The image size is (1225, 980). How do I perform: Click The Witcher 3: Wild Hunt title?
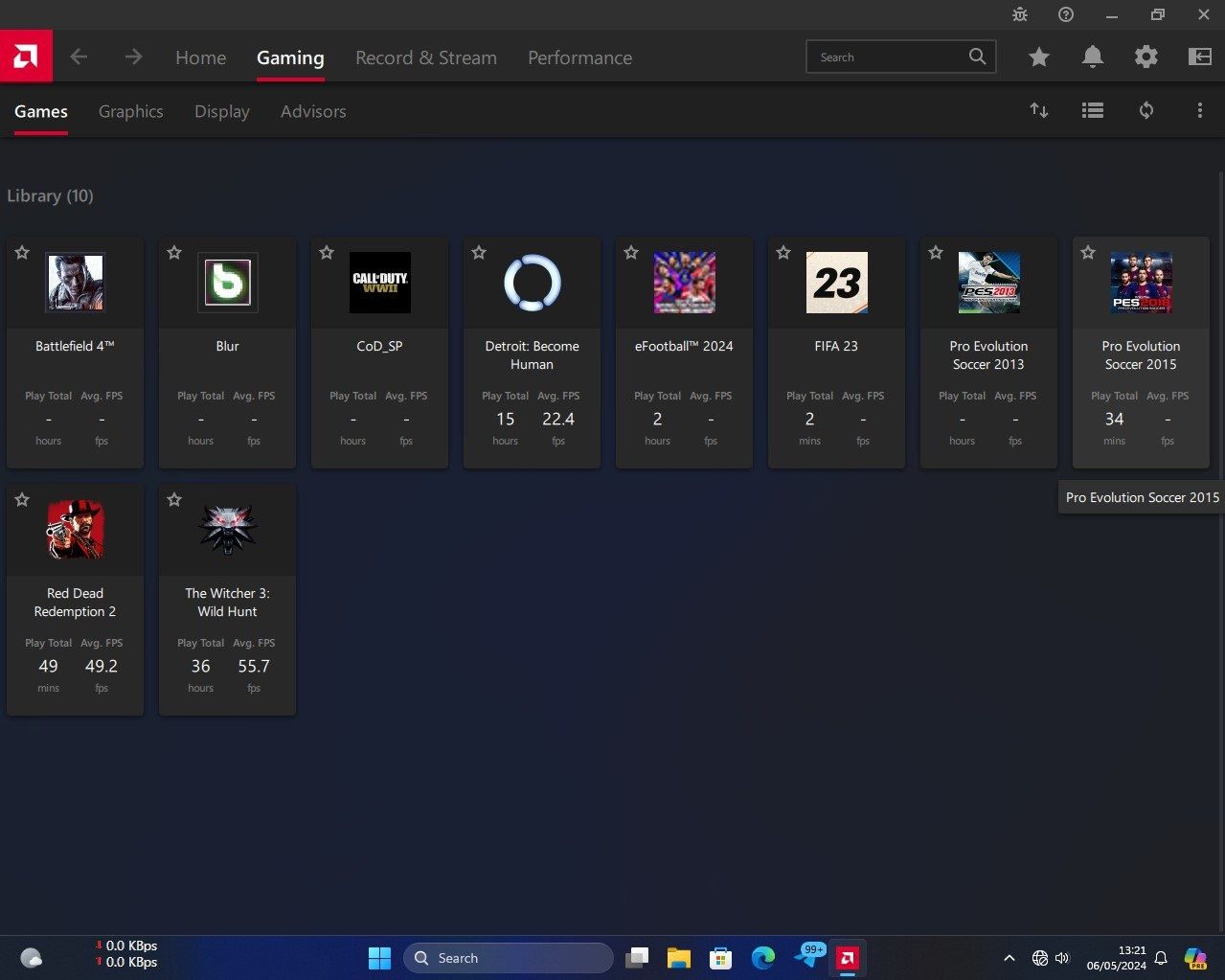(x=227, y=602)
